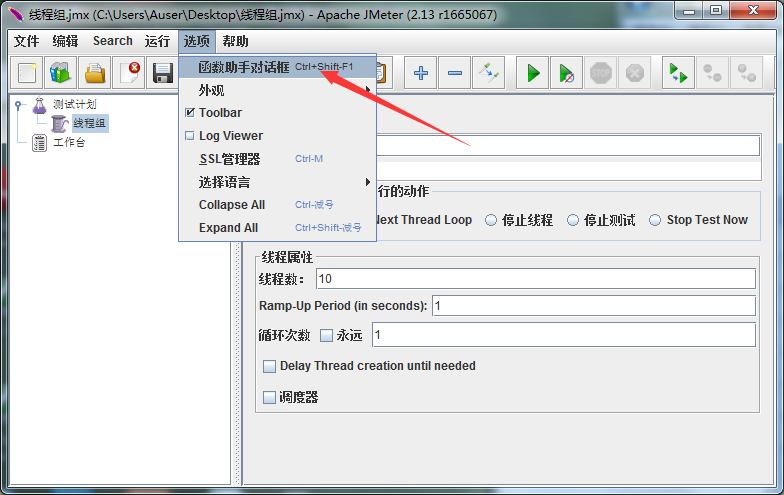Select the 停止线程 radio button
This screenshot has width=784, height=495.
(x=491, y=220)
